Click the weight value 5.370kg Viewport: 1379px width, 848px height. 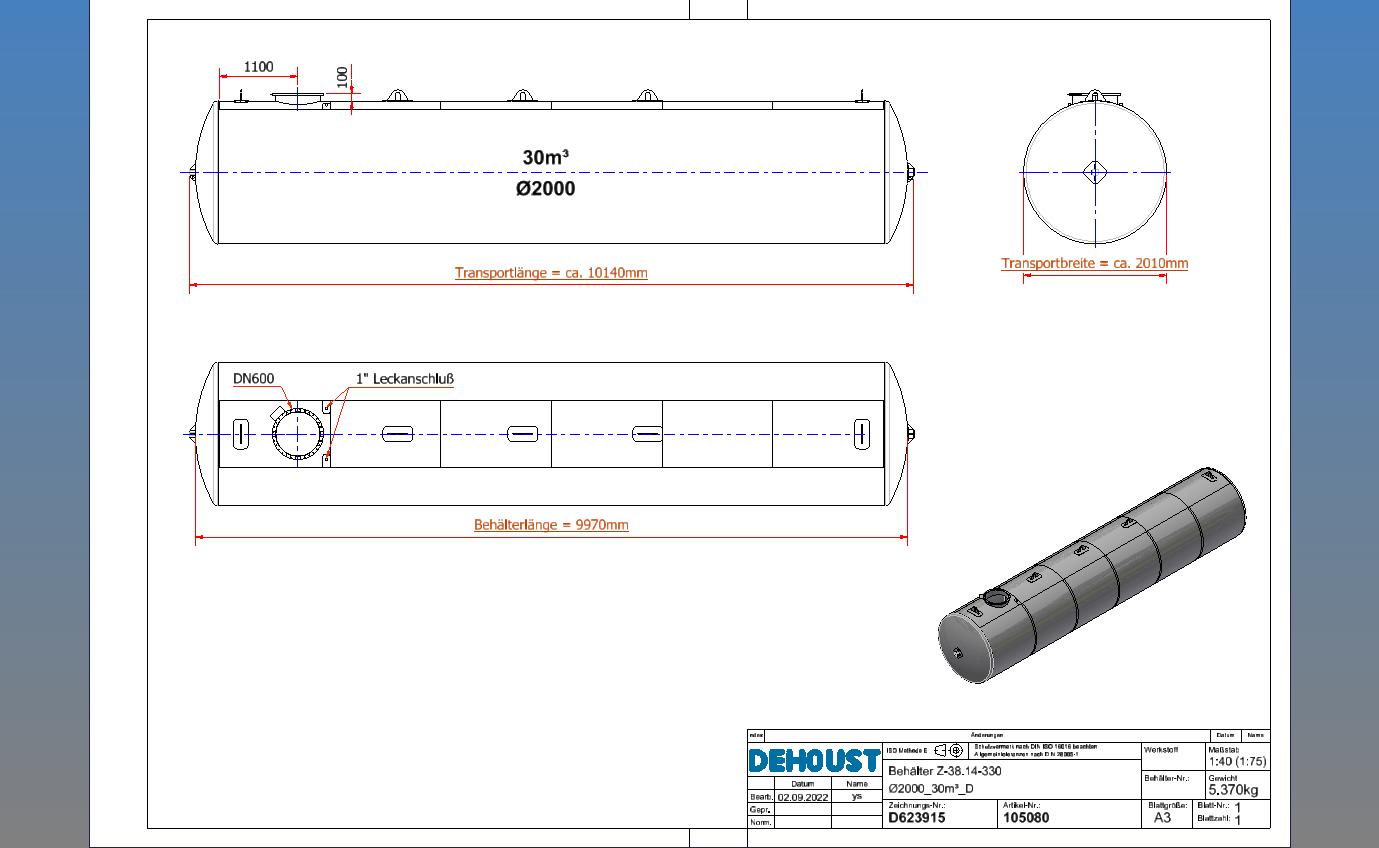(x=1233, y=790)
